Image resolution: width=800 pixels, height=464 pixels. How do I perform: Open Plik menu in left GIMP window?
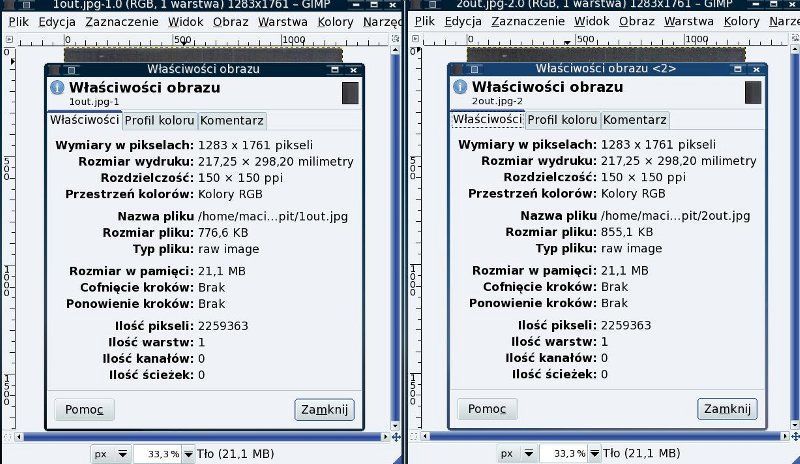click(x=18, y=22)
